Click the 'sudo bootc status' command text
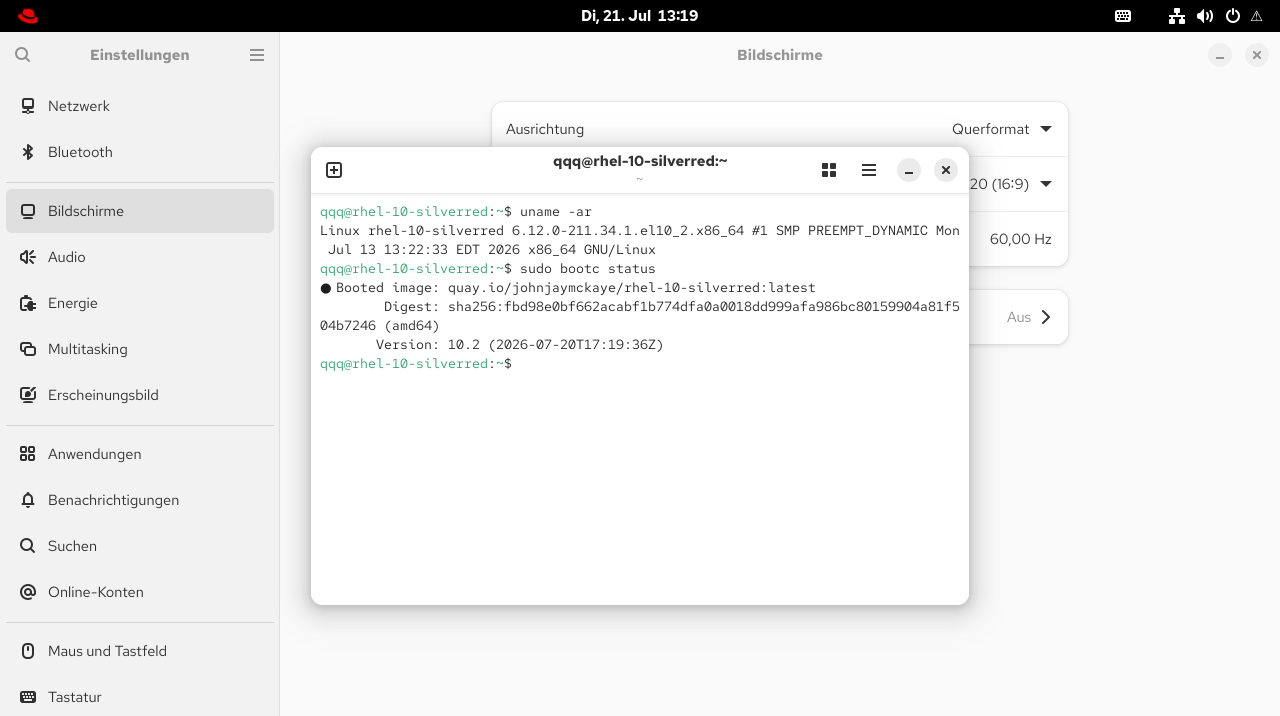Screen dimensions: 1280x716 pyautogui.click(x=588, y=269)
